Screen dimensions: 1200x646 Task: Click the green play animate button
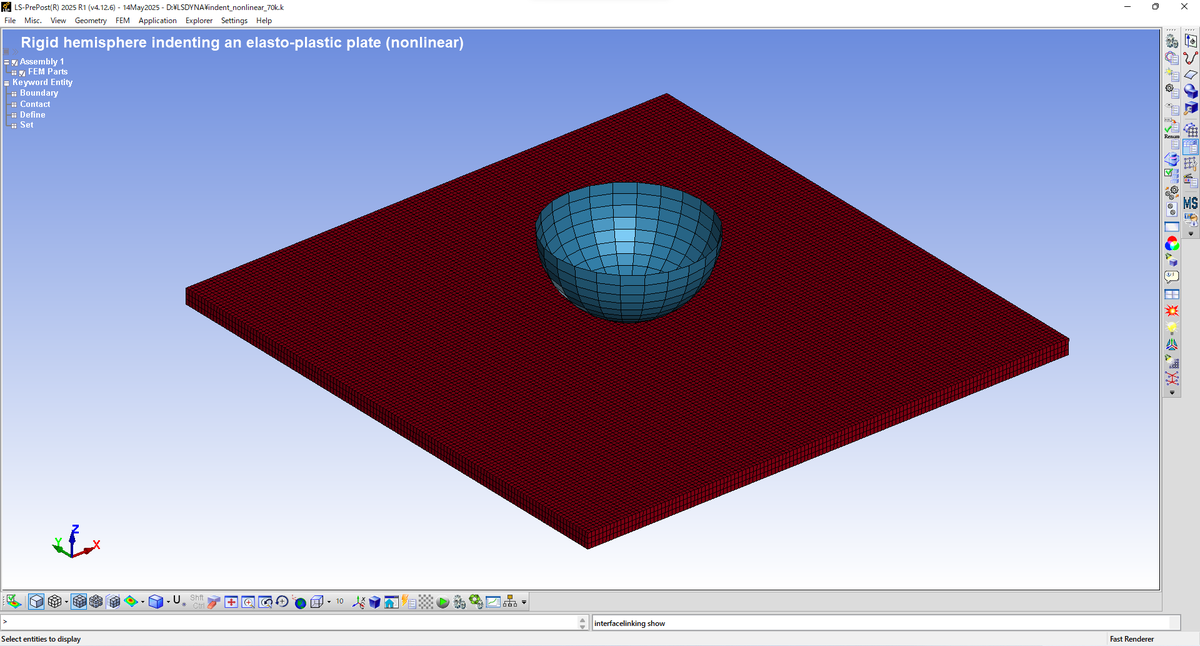[443, 602]
